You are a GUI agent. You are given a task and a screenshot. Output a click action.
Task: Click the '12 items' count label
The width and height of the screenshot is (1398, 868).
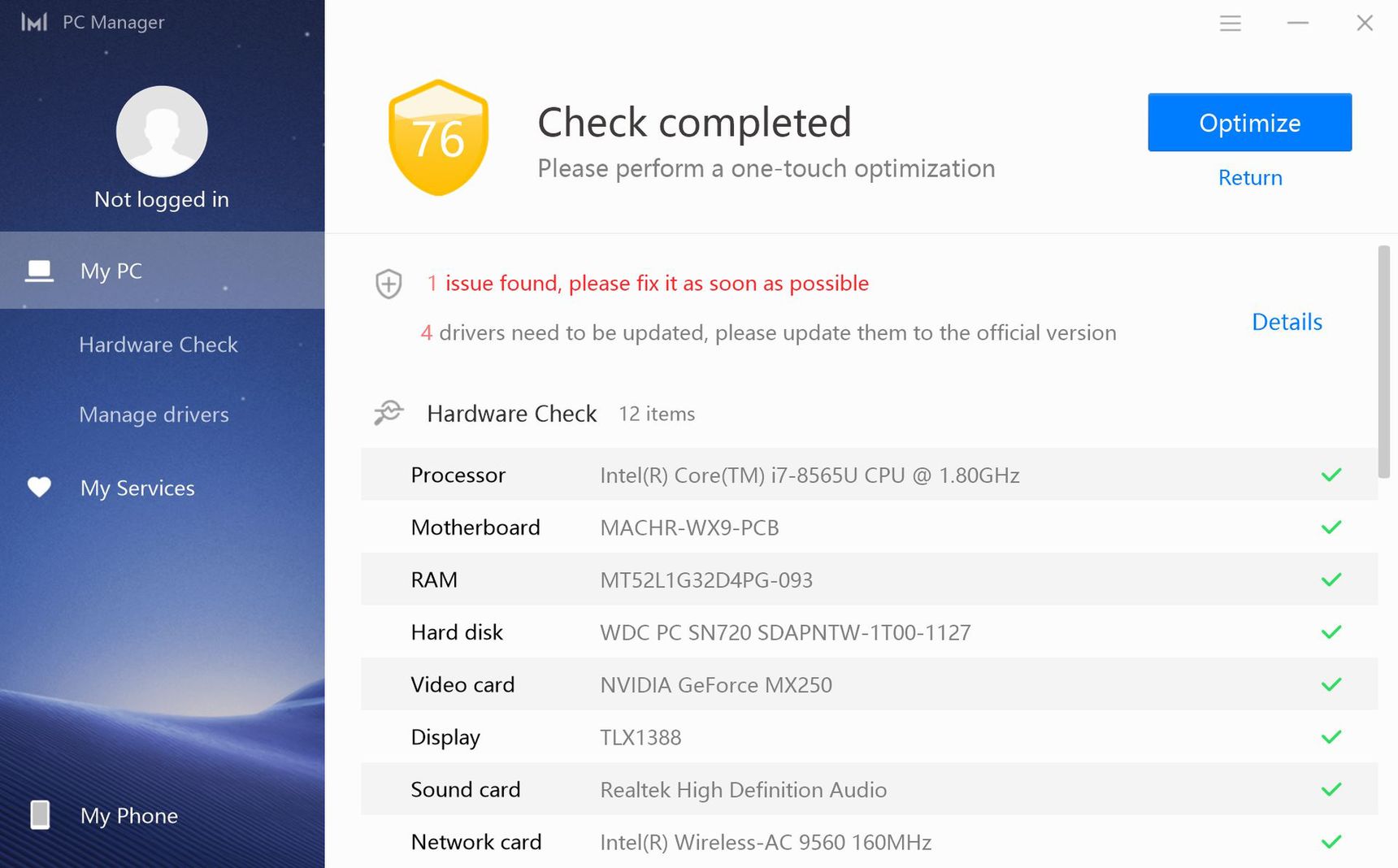point(657,414)
